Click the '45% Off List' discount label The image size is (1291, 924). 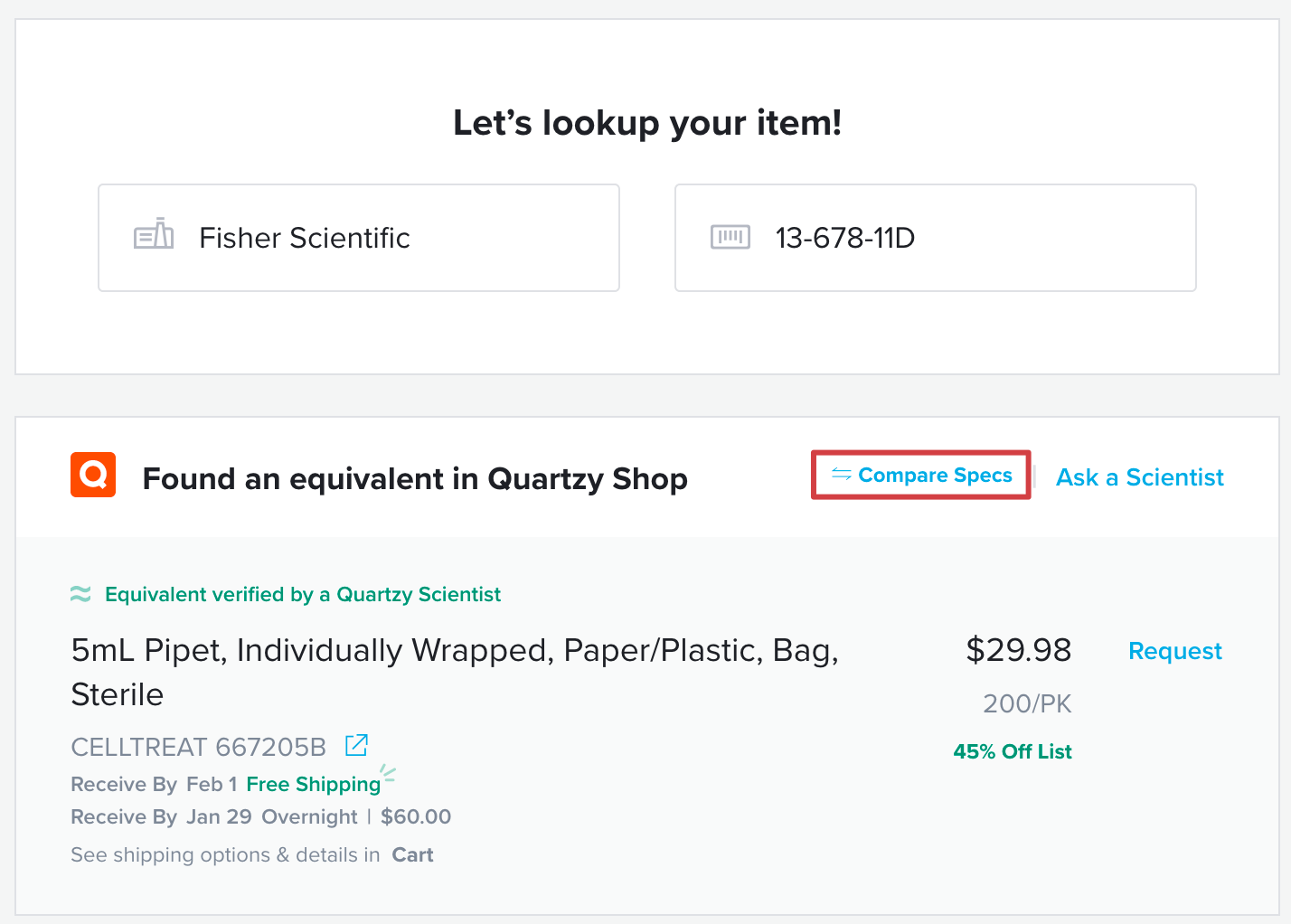(x=1013, y=751)
